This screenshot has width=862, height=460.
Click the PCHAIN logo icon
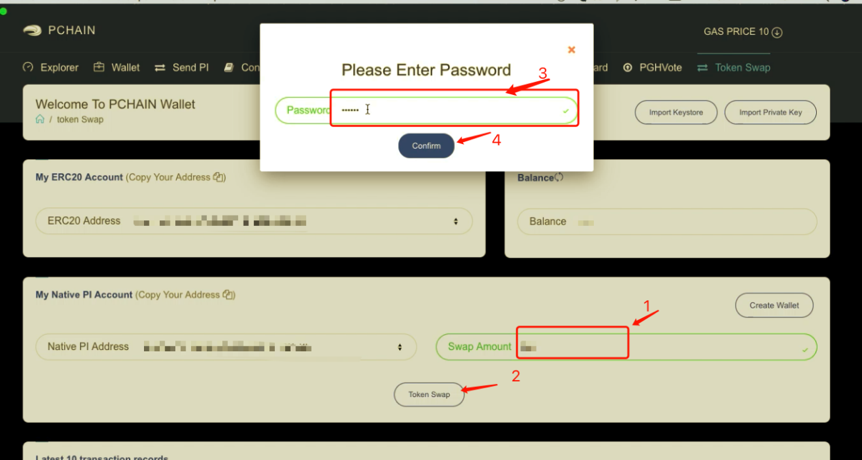coord(32,31)
